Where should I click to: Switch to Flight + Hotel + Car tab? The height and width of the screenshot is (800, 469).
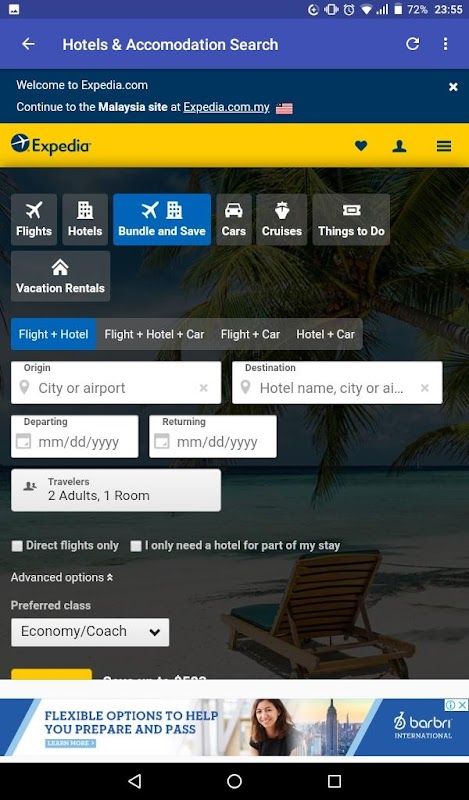154,334
